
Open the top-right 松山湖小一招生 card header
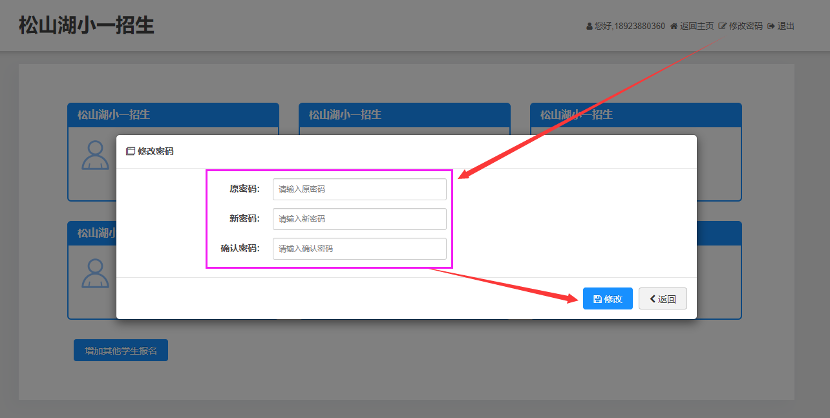point(635,115)
